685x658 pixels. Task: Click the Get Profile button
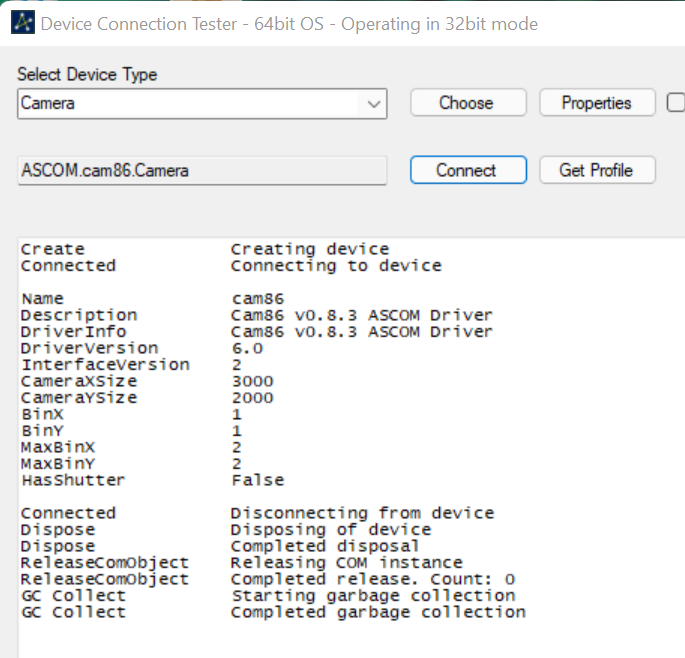pos(597,170)
